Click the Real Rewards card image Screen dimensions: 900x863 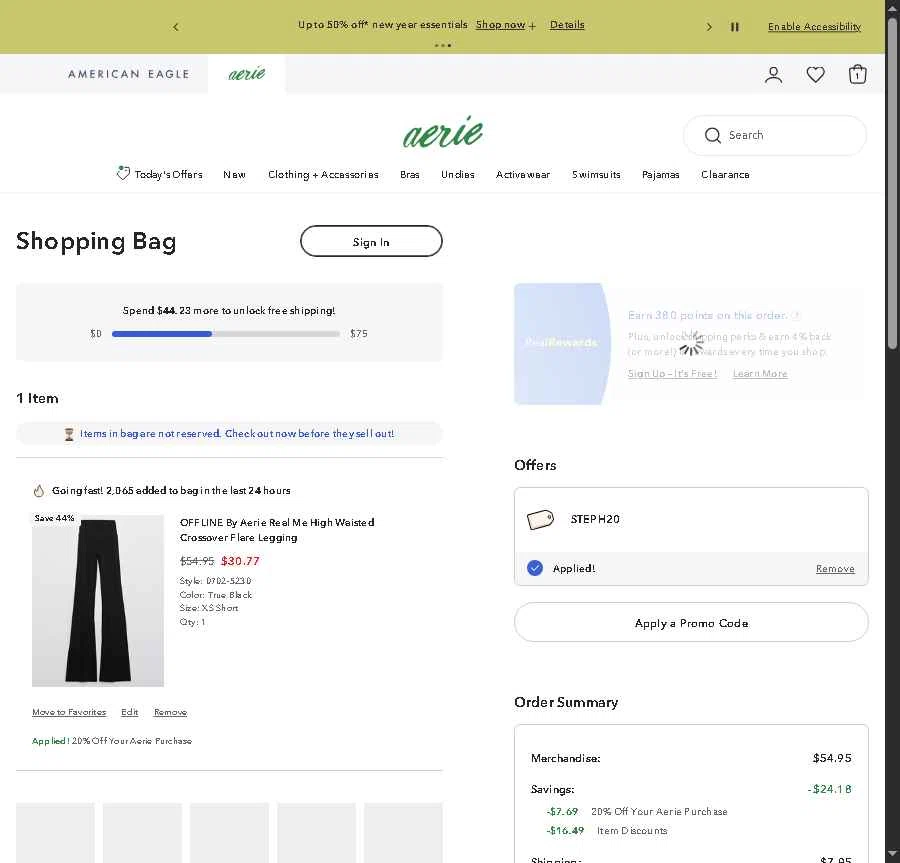point(561,344)
